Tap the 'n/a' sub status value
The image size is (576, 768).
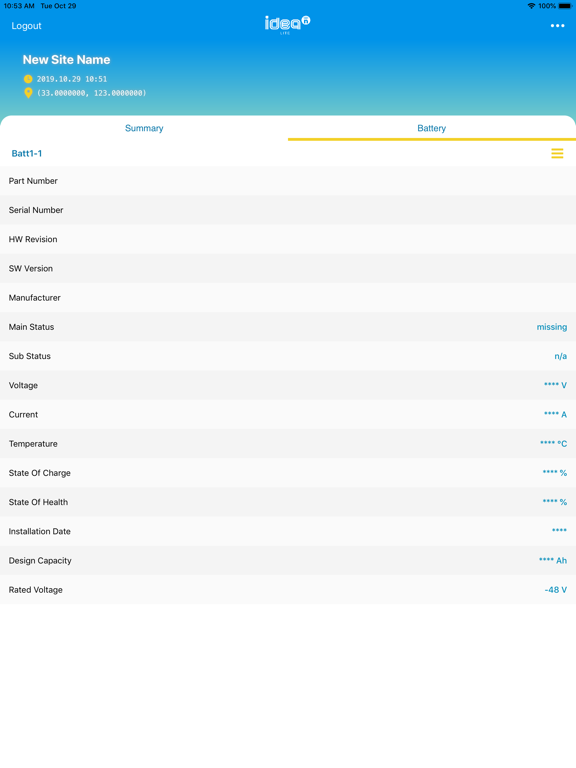point(560,356)
